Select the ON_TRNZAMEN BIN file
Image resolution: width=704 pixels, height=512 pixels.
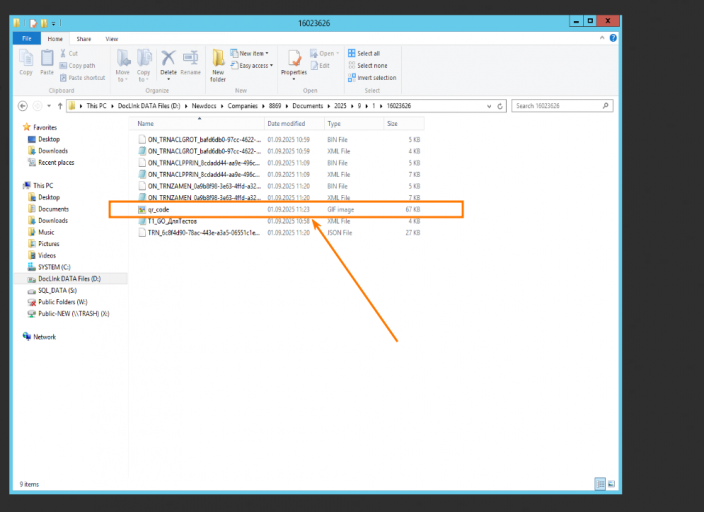point(279,186)
